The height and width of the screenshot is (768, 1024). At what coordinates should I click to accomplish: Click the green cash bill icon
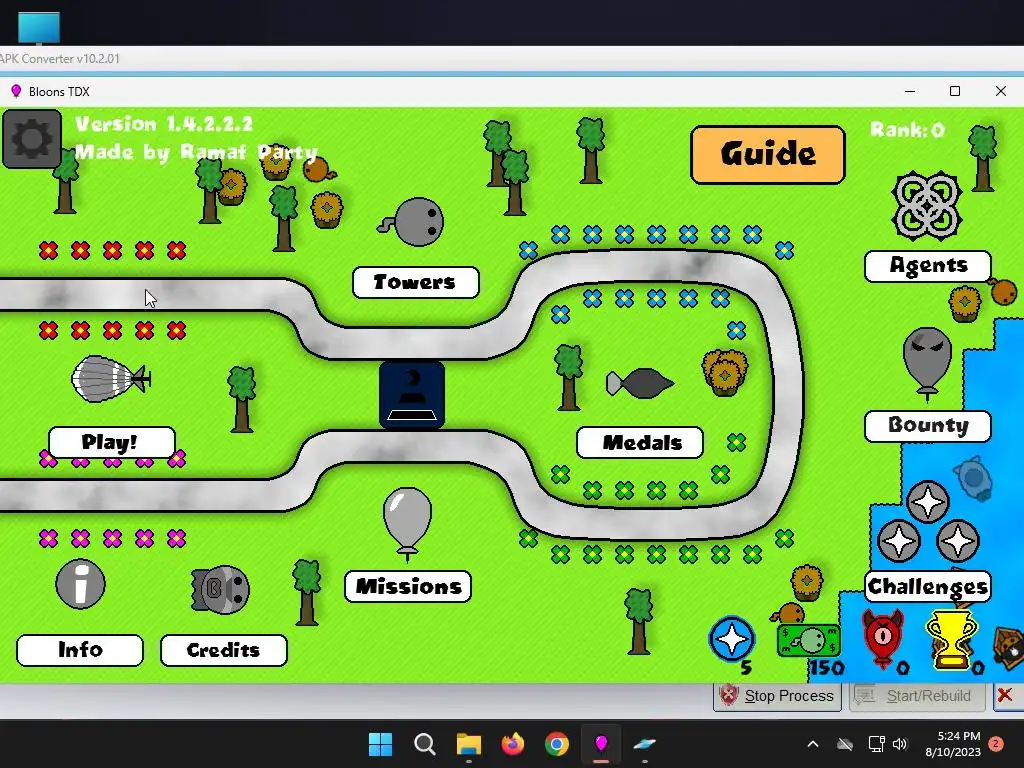point(808,641)
